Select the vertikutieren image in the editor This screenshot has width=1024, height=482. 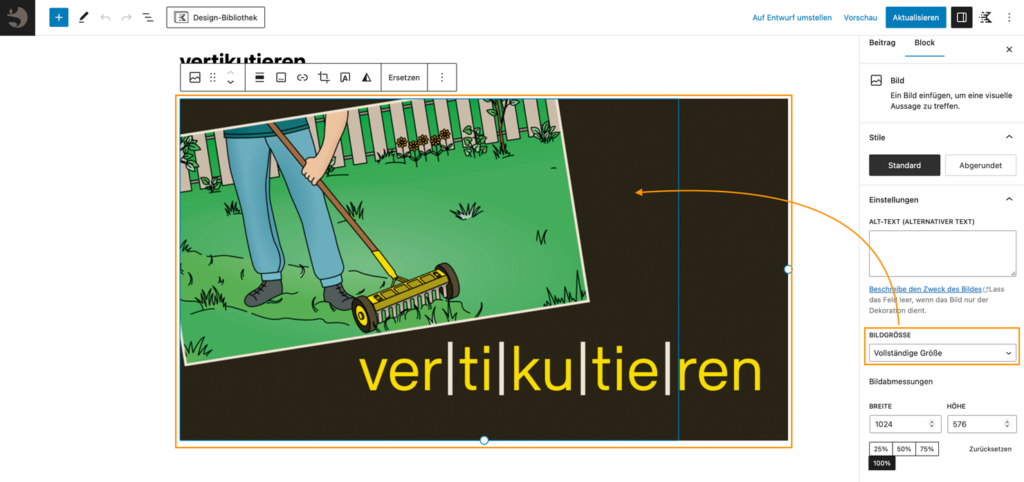[x=484, y=270]
